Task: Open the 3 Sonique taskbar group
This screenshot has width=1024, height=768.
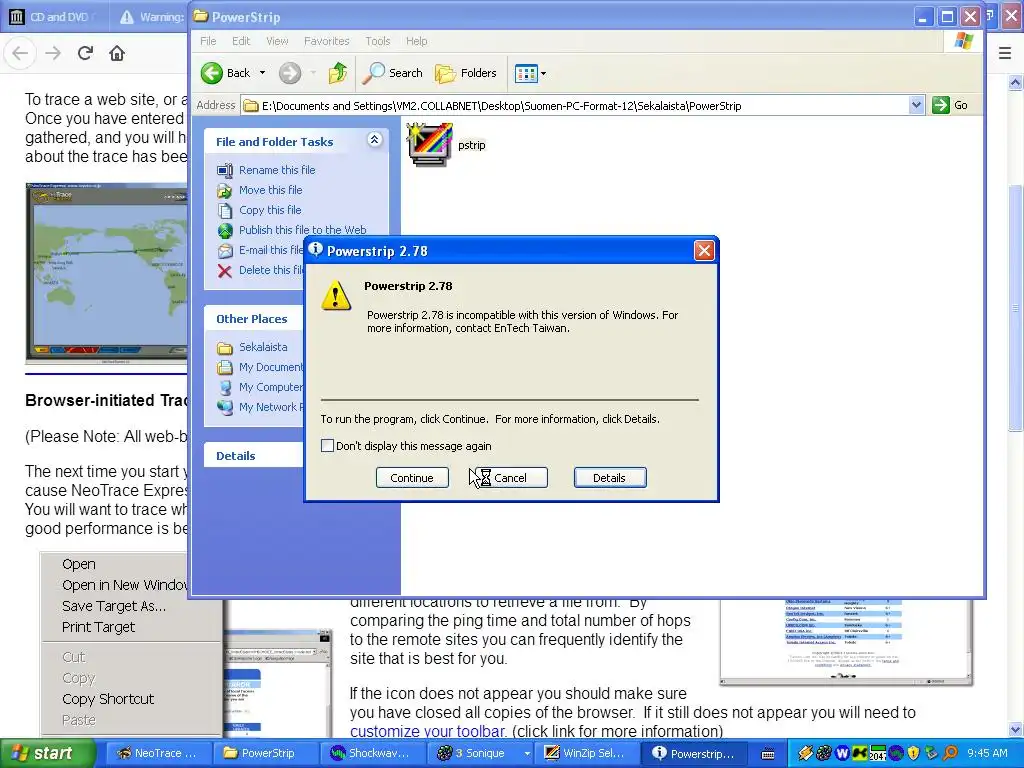Action: [x=479, y=753]
